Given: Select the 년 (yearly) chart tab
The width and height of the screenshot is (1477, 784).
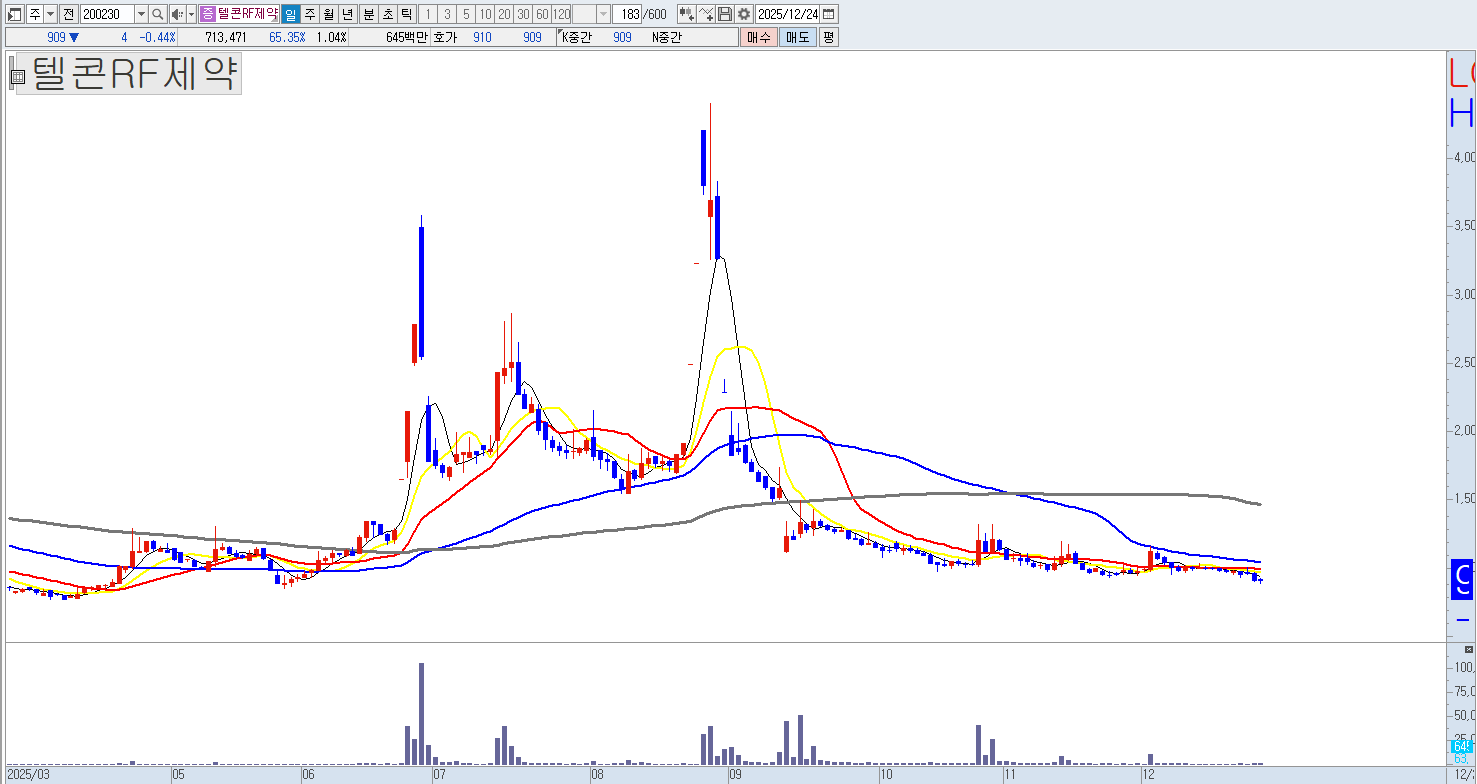Looking at the screenshot, I should click(347, 14).
